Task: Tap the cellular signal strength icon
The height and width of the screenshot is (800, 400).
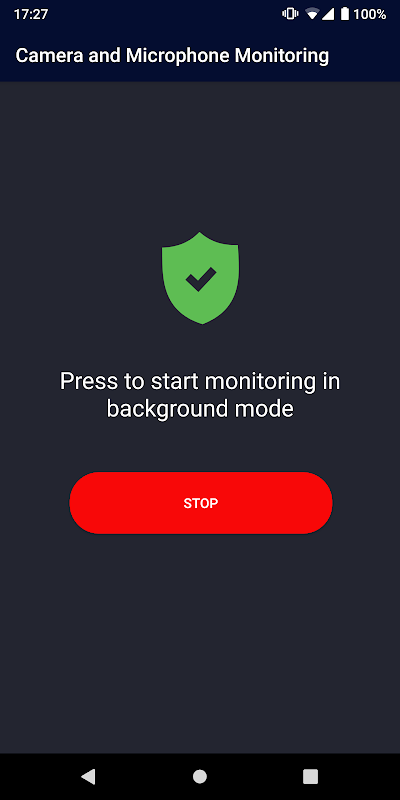Action: pos(328,14)
